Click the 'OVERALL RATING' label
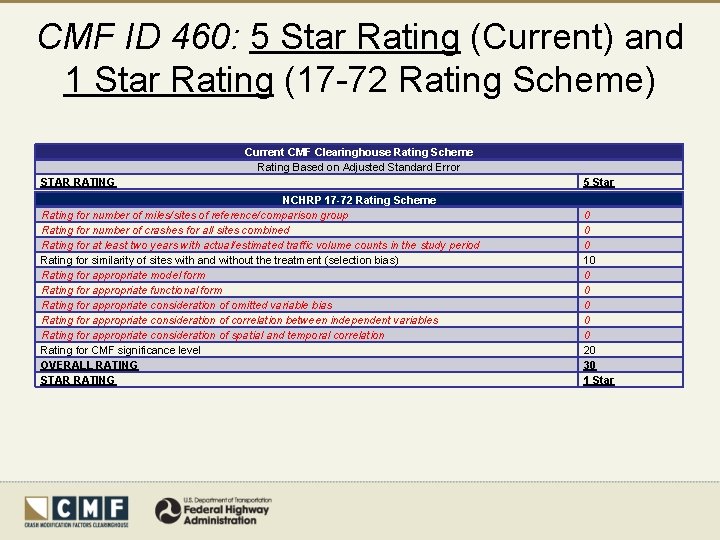 pyautogui.click(x=89, y=366)
